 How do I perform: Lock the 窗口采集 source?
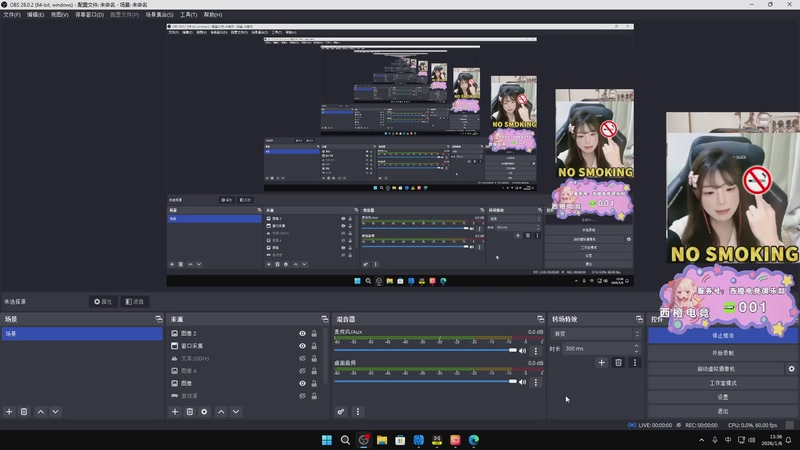[x=314, y=346]
